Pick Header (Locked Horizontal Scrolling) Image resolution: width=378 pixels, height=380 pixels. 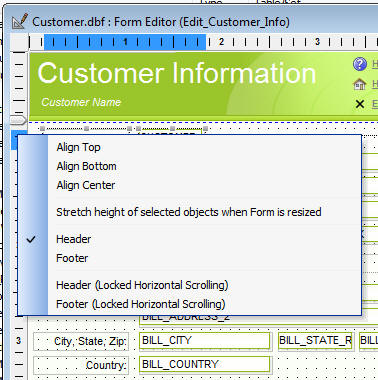[142, 285]
